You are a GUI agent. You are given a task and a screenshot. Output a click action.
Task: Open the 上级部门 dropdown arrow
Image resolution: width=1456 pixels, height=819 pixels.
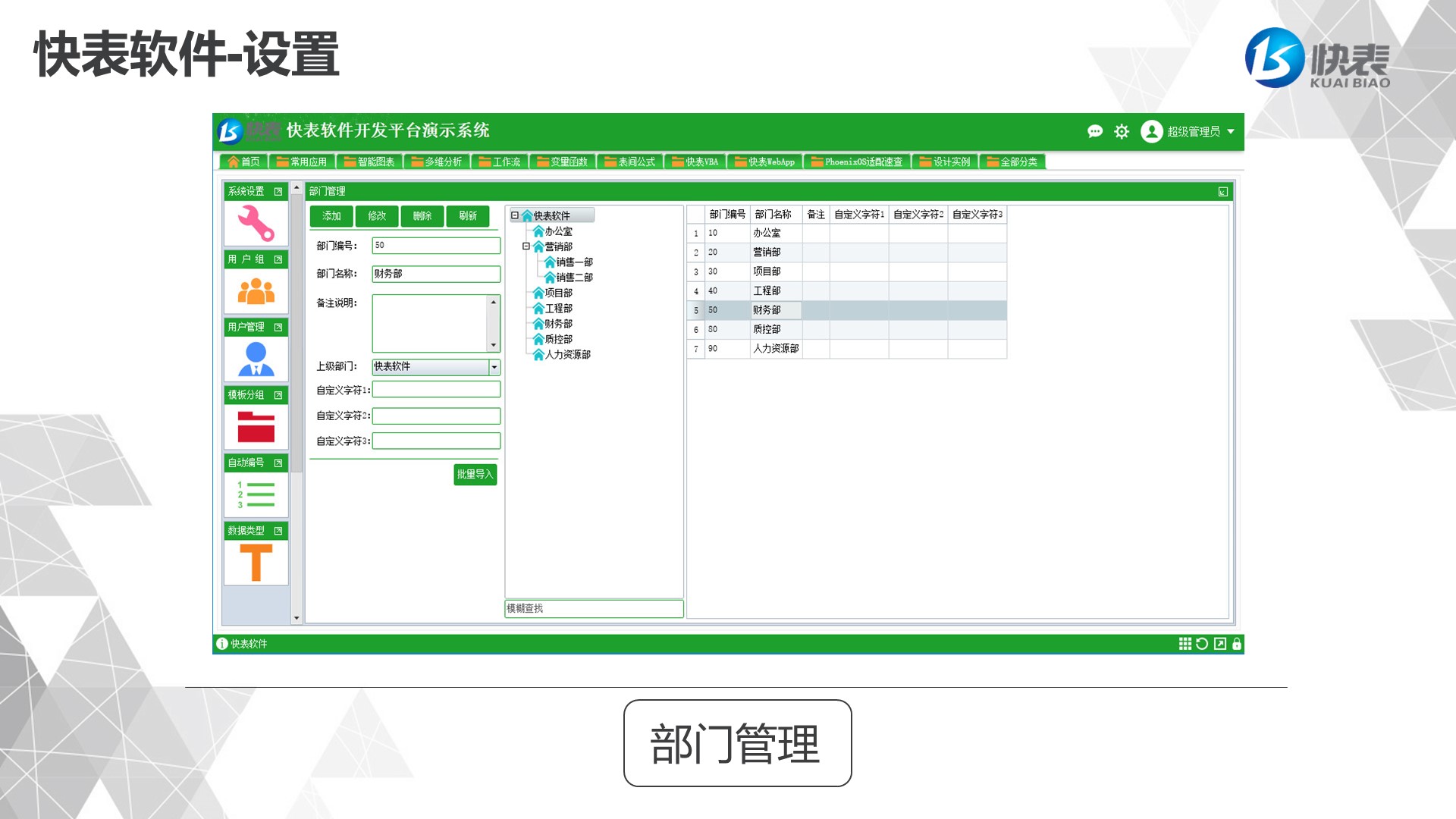[x=494, y=367]
